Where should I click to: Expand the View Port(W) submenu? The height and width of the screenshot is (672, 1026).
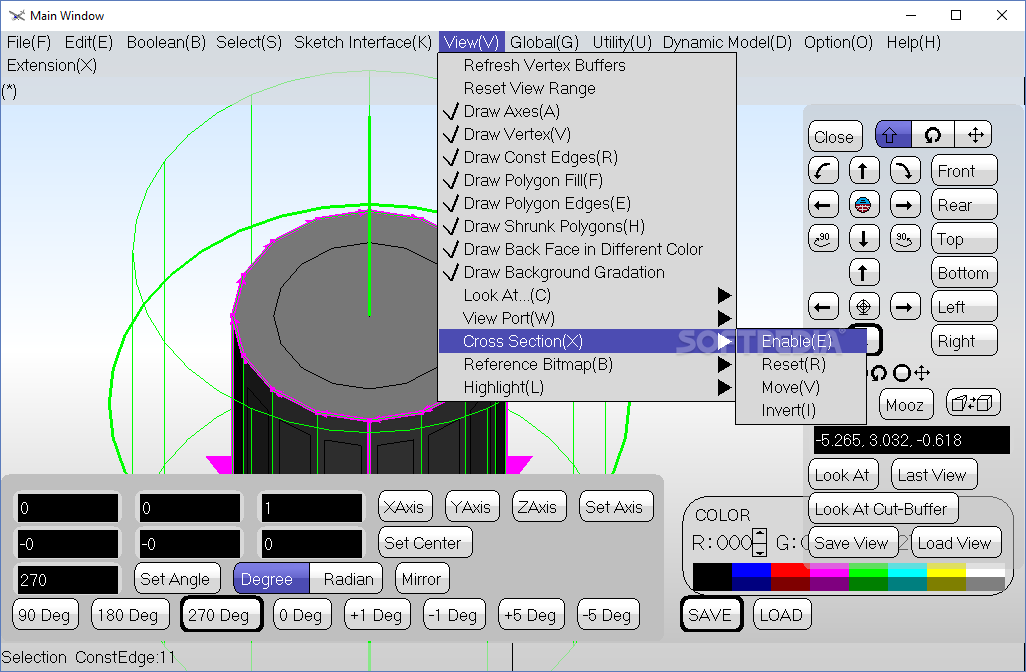587,318
